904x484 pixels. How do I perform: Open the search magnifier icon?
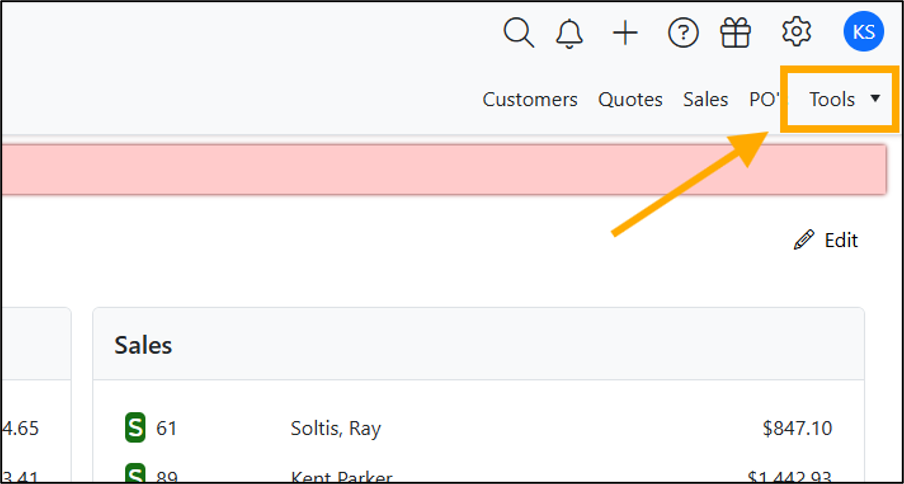[x=519, y=32]
